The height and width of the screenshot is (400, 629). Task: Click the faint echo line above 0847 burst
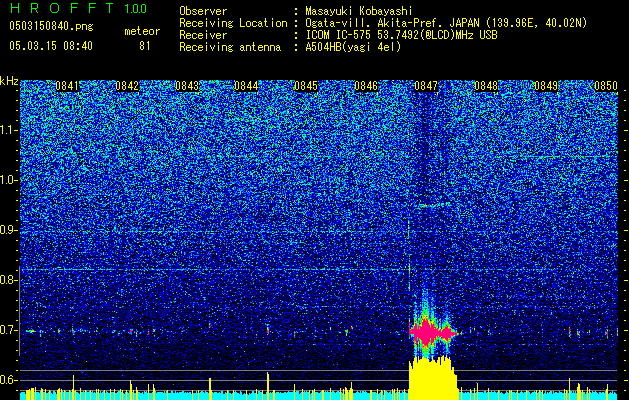click(435, 205)
